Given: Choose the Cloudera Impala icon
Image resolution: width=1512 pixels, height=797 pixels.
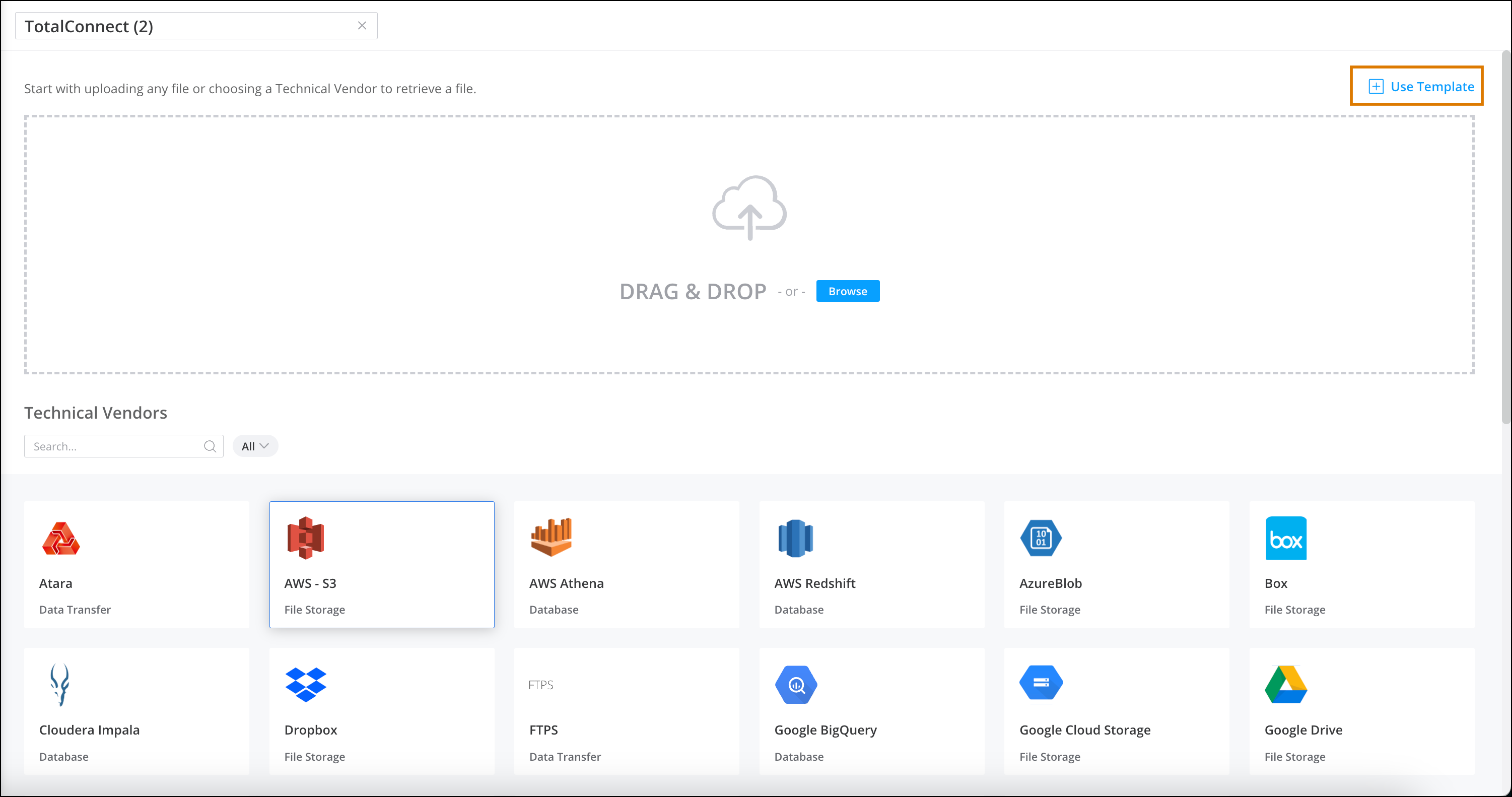Looking at the screenshot, I should pyautogui.click(x=60, y=684).
